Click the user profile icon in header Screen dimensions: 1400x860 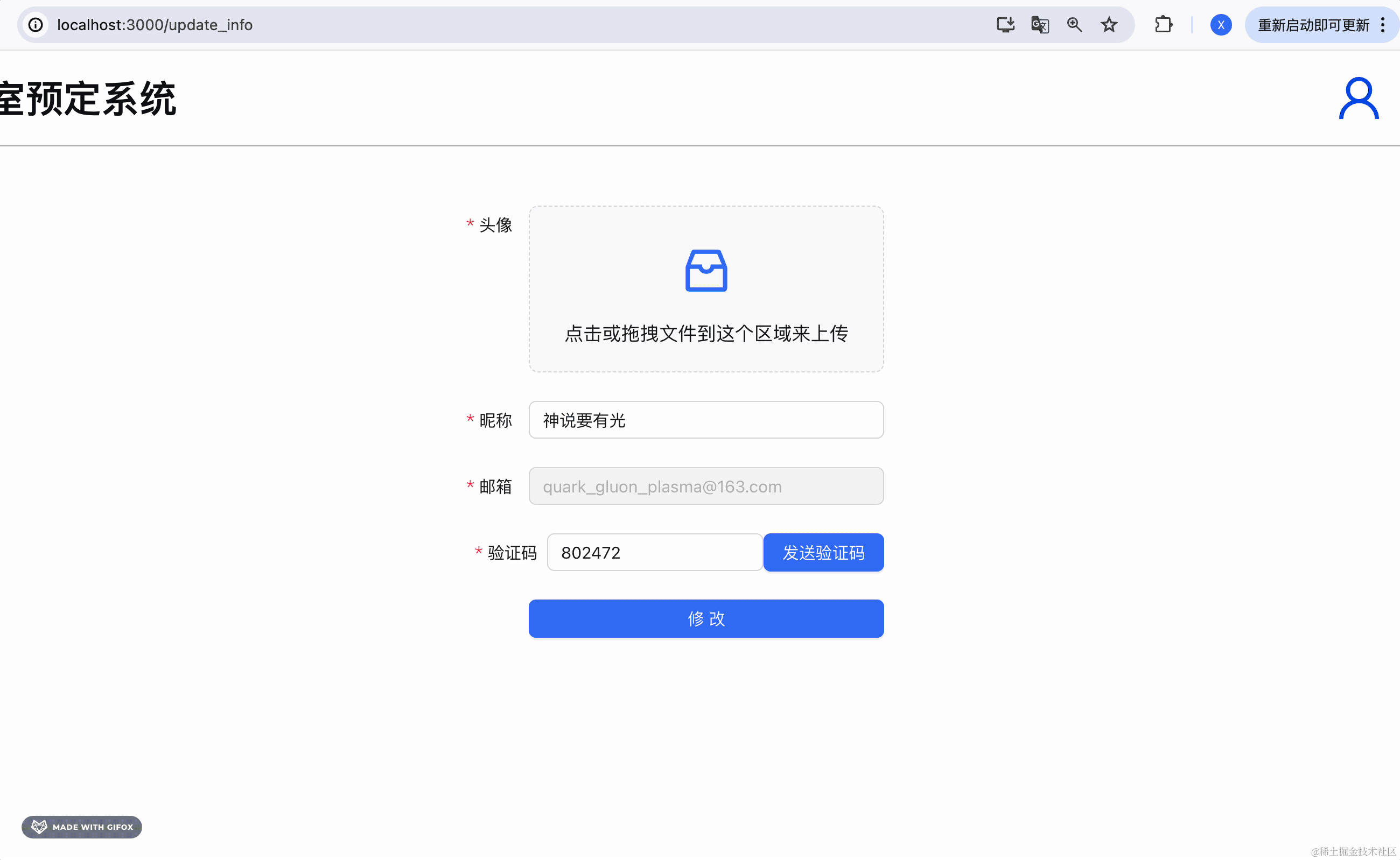point(1358,98)
